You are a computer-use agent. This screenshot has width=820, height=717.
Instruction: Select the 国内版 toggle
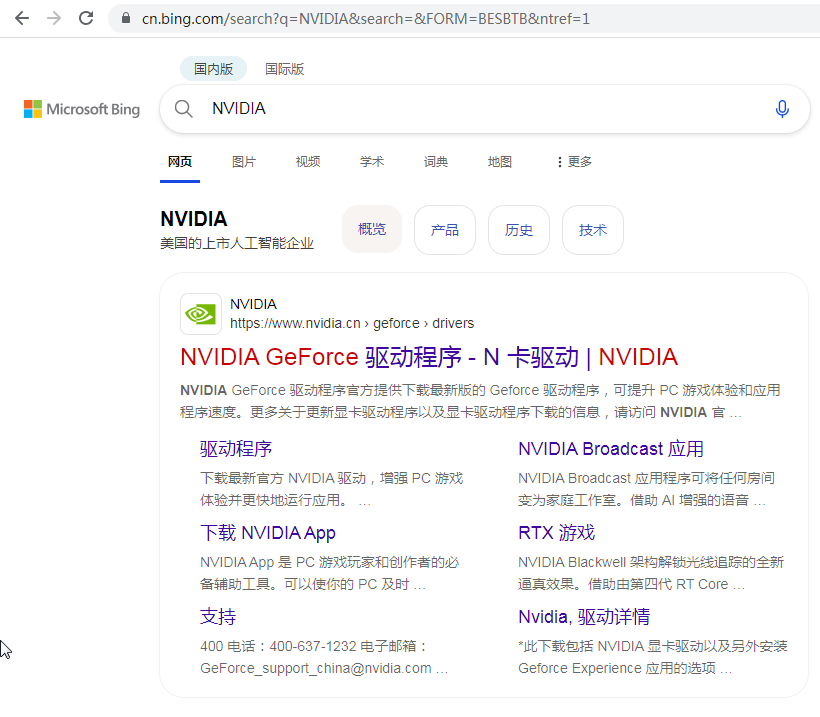(x=213, y=69)
